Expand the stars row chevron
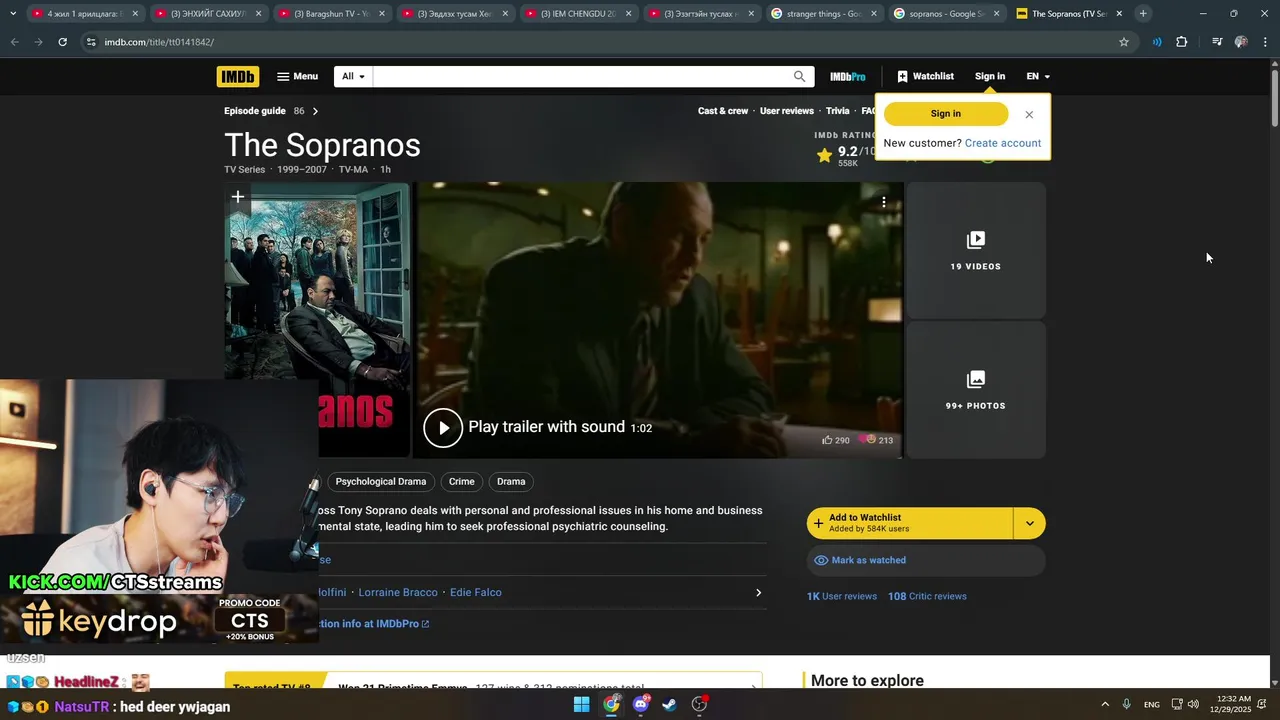 pos(758,592)
